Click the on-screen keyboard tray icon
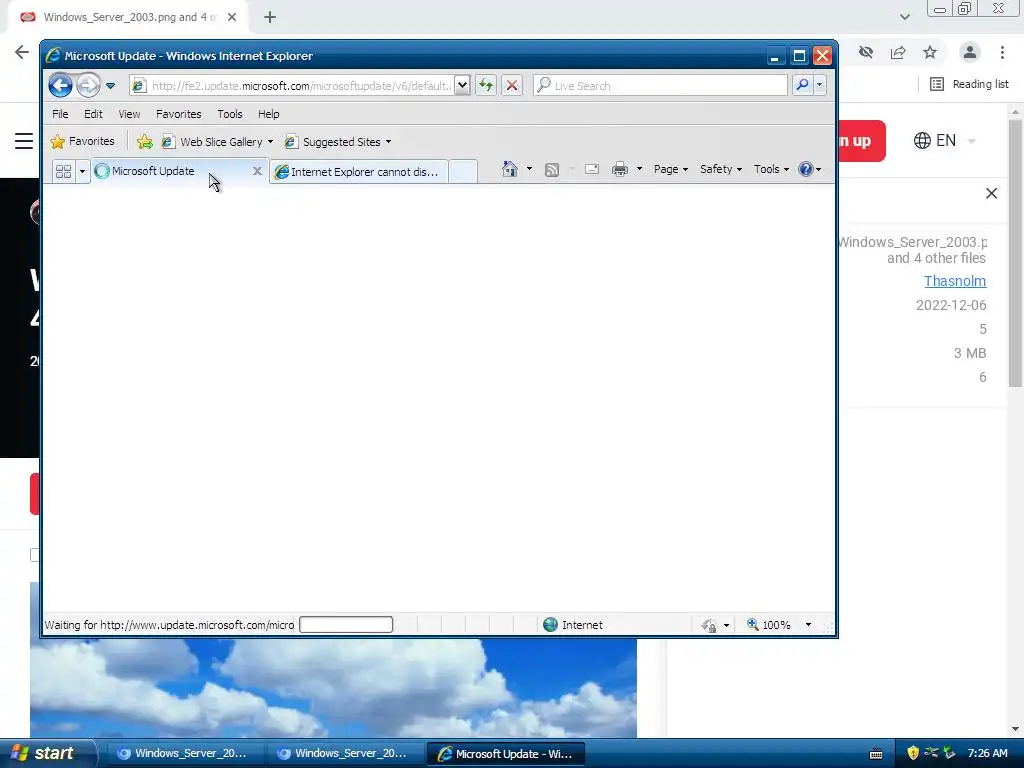This screenshot has height=768, width=1024. pos(876,754)
